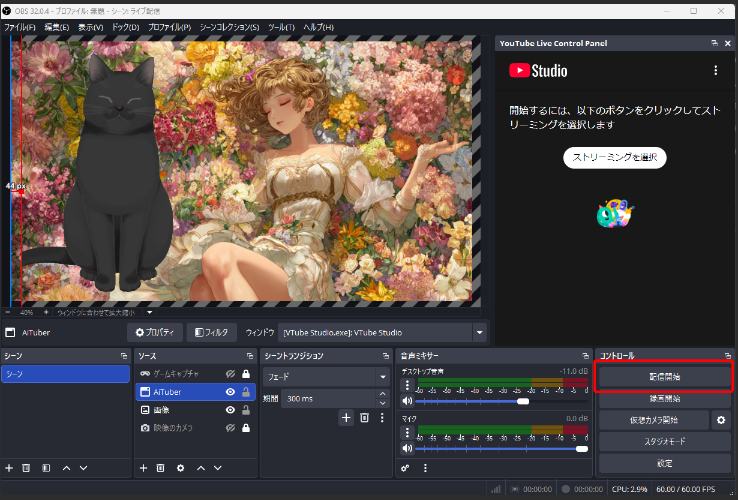The width and height of the screenshot is (738, 500).
Task: Open source properties gear in the Sources toolbar
Action: pyautogui.click(x=180, y=467)
